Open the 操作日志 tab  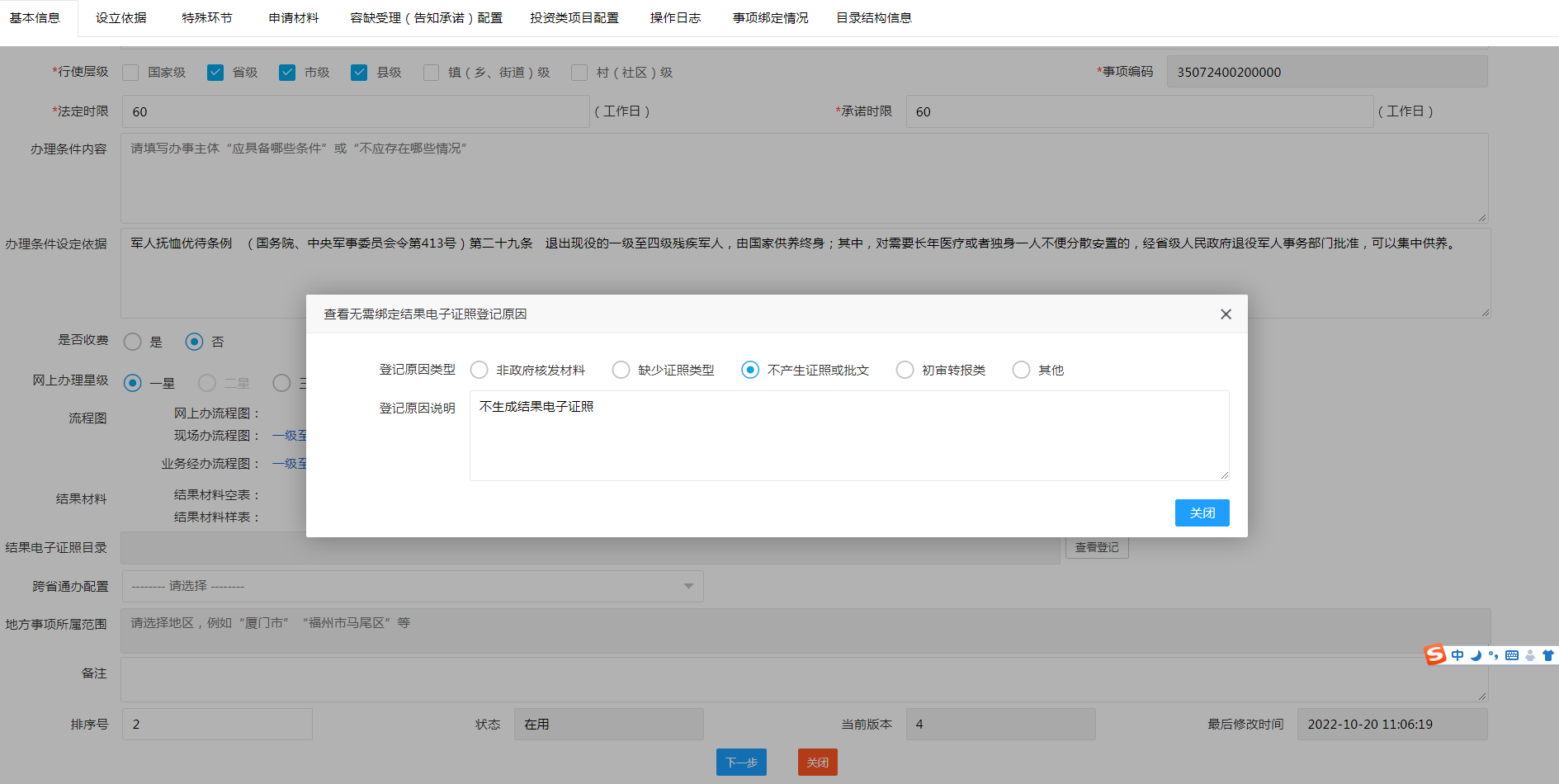(x=675, y=18)
